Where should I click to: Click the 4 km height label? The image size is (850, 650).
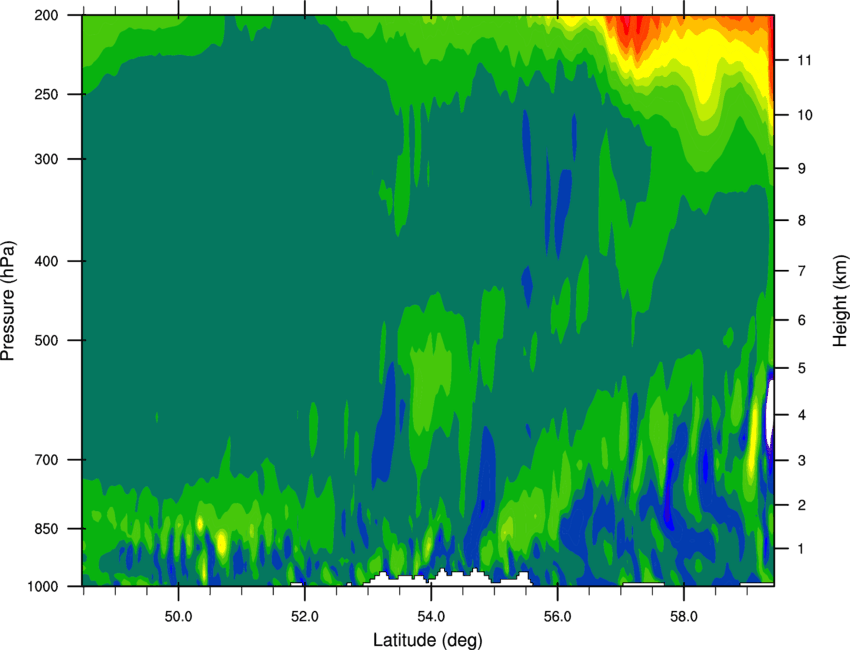tap(802, 415)
